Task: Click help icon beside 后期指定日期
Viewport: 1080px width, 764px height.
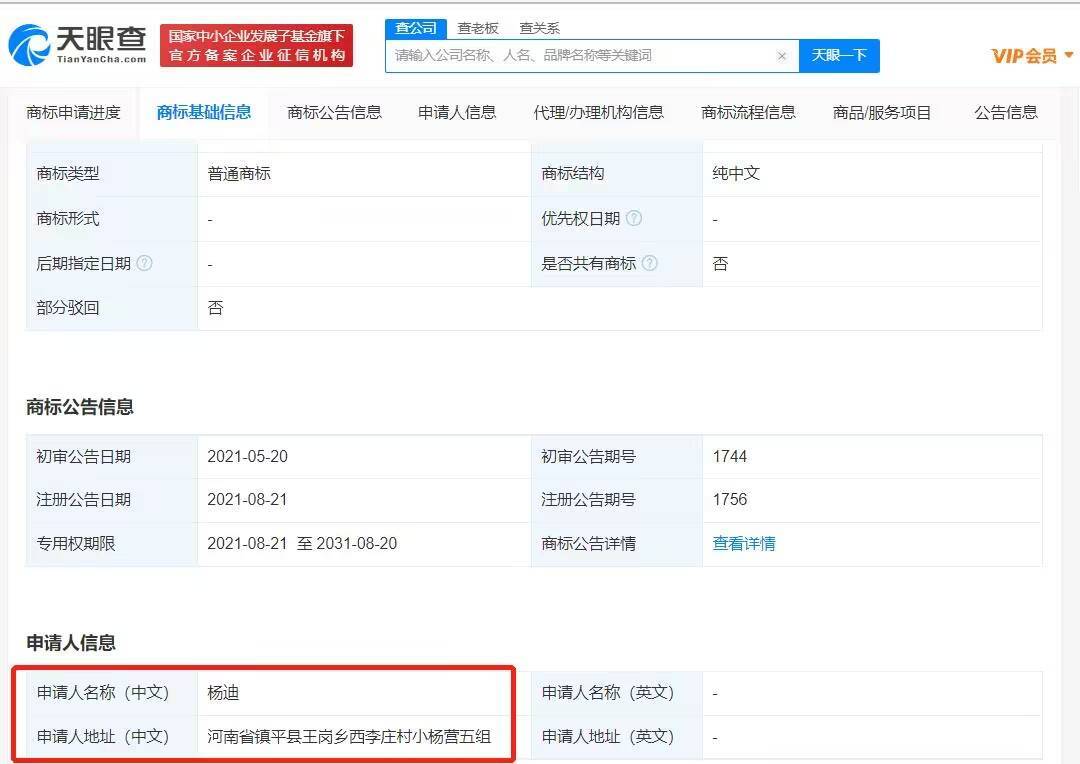Action: 144,264
